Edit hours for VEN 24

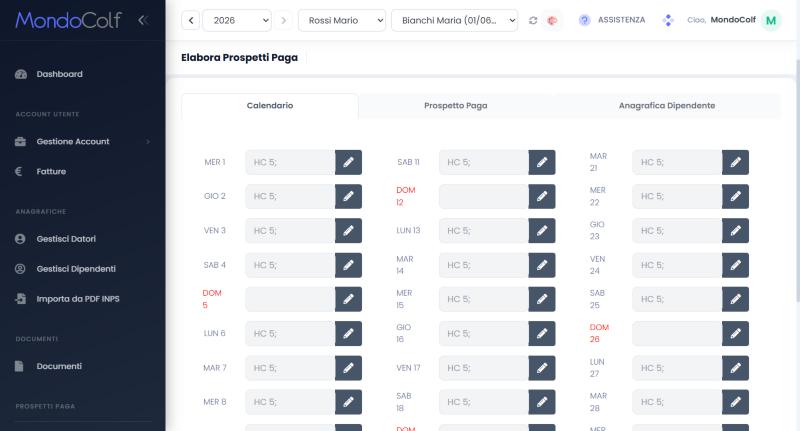(735, 265)
